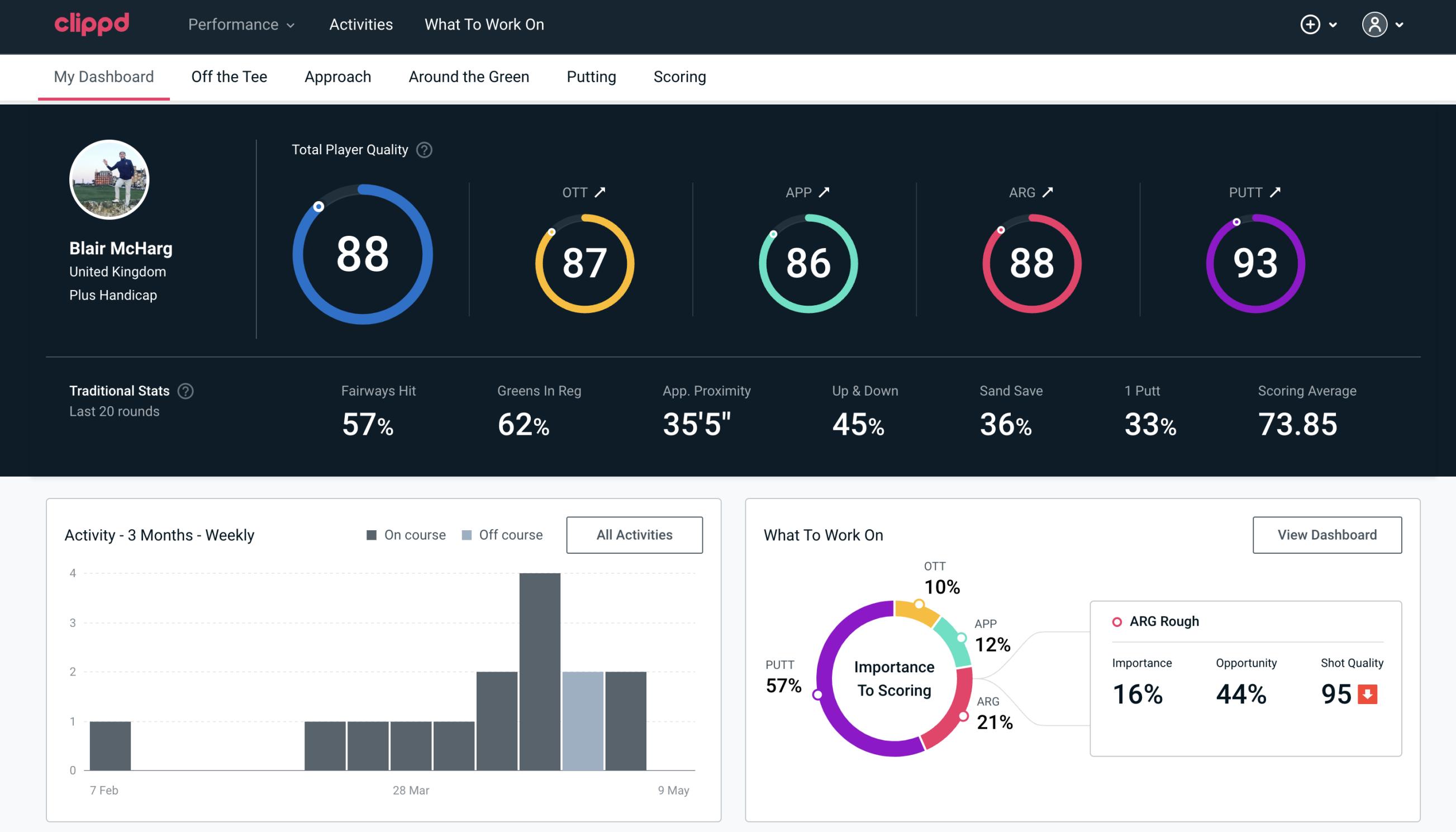Expand the OTT trend arrow detail
This screenshot has height=832, width=1456.
pyautogui.click(x=601, y=192)
